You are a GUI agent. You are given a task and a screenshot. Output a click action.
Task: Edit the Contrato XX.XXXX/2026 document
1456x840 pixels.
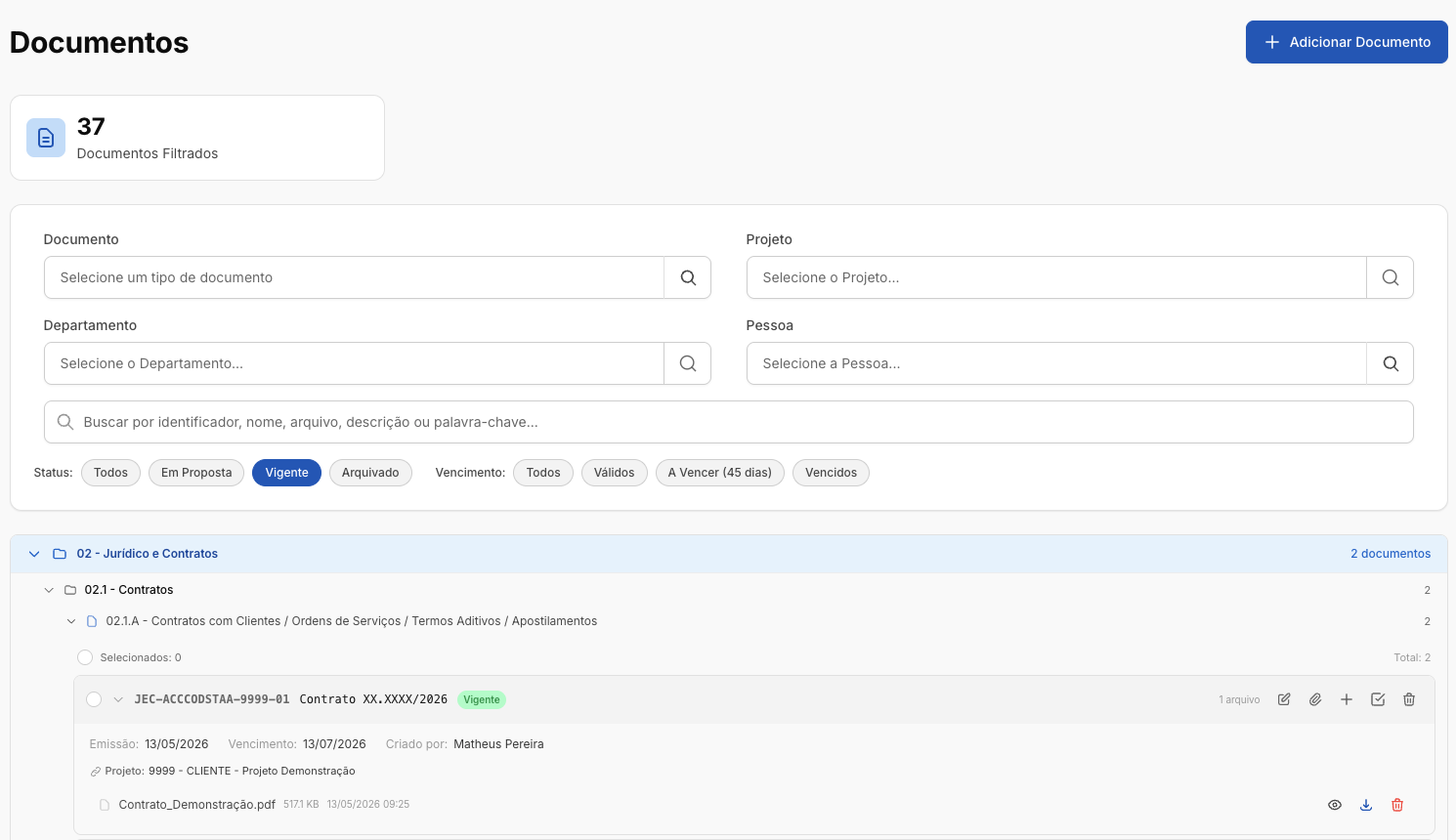point(1284,699)
